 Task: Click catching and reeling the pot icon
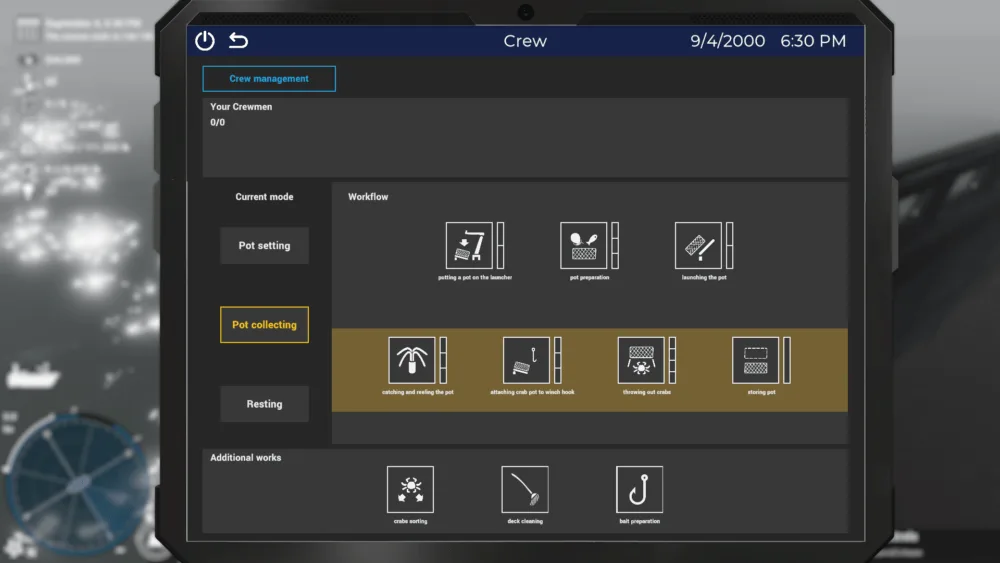click(x=412, y=360)
